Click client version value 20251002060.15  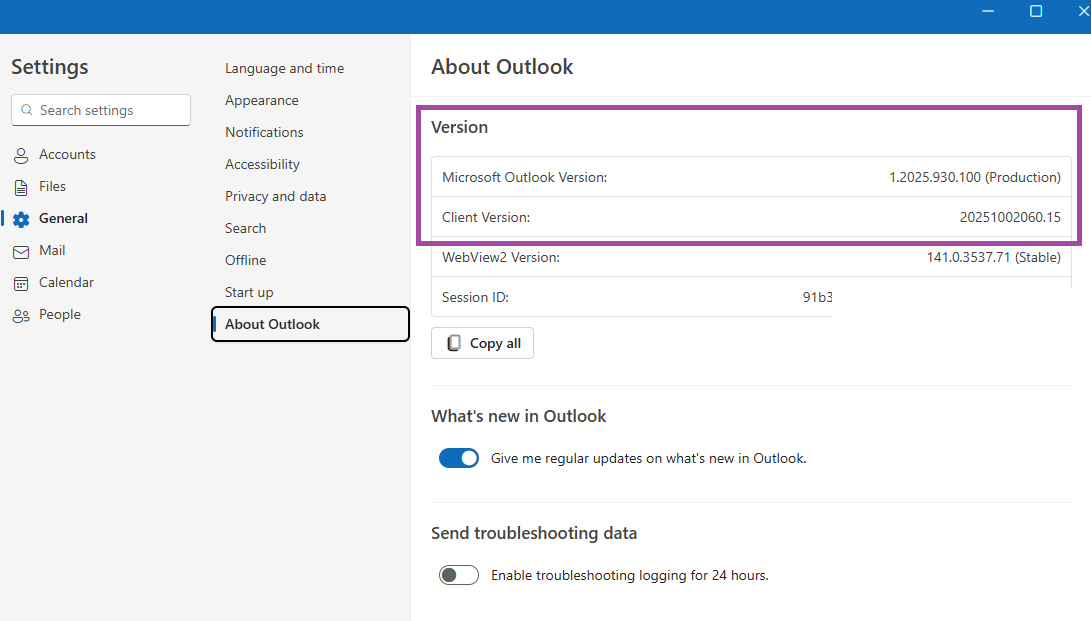[x=1010, y=217]
